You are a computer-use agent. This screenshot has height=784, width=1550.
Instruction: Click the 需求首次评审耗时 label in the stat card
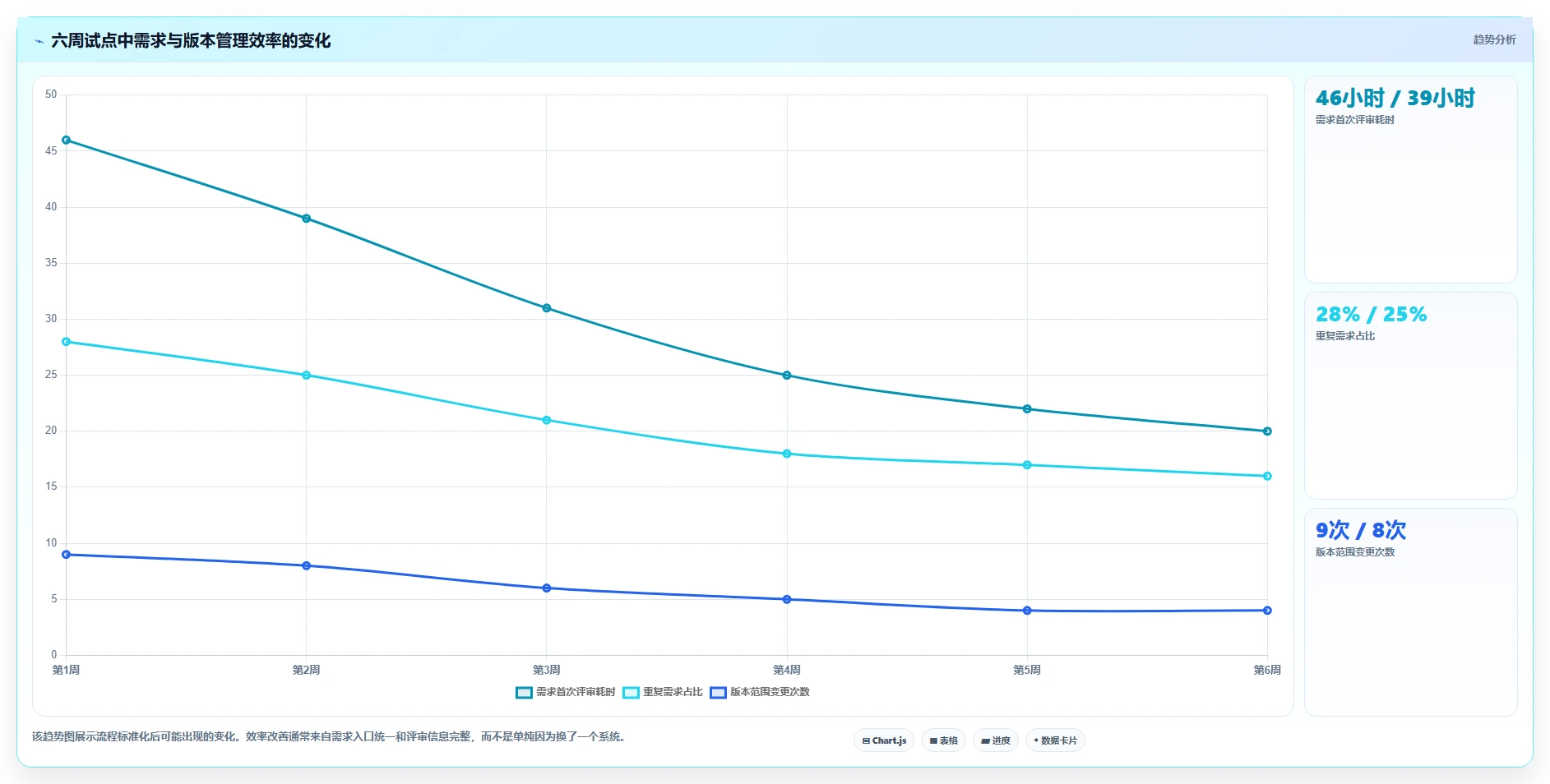pyautogui.click(x=1354, y=120)
